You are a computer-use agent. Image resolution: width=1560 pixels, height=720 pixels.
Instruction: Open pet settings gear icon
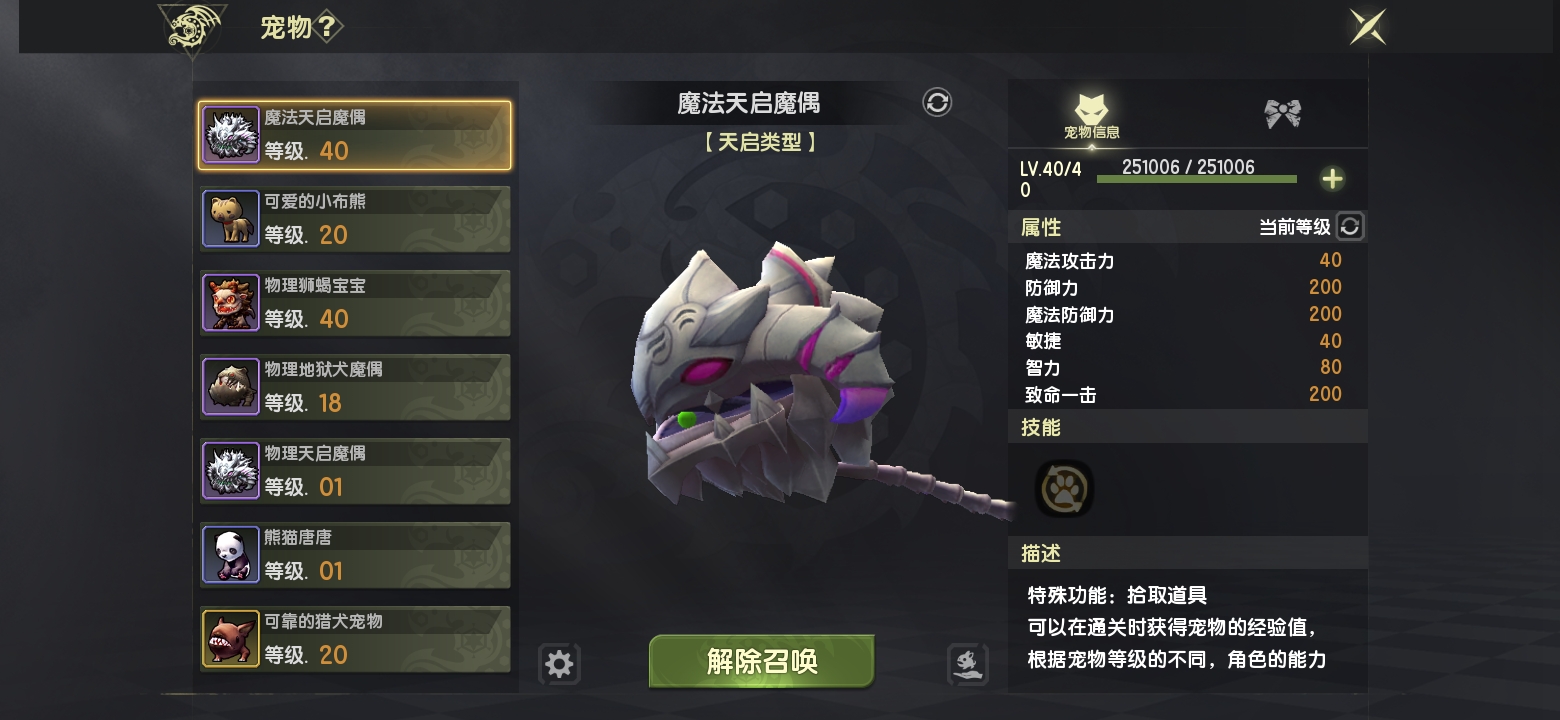pyautogui.click(x=559, y=664)
